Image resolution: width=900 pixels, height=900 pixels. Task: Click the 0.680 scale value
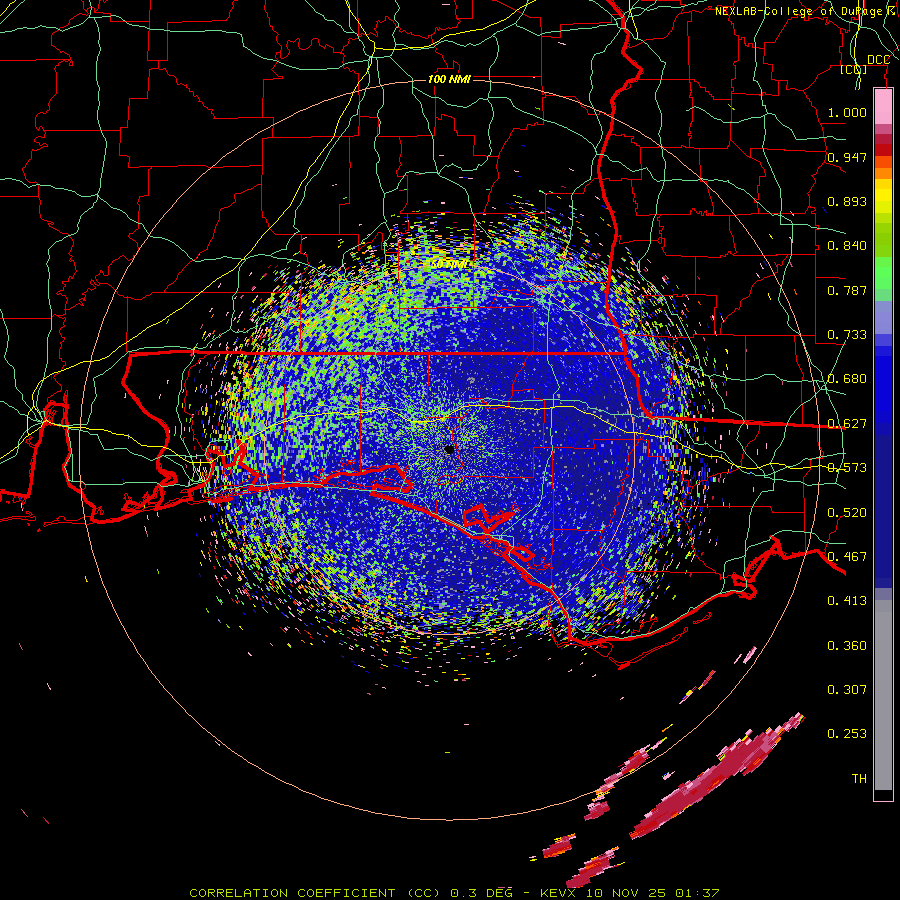point(847,379)
